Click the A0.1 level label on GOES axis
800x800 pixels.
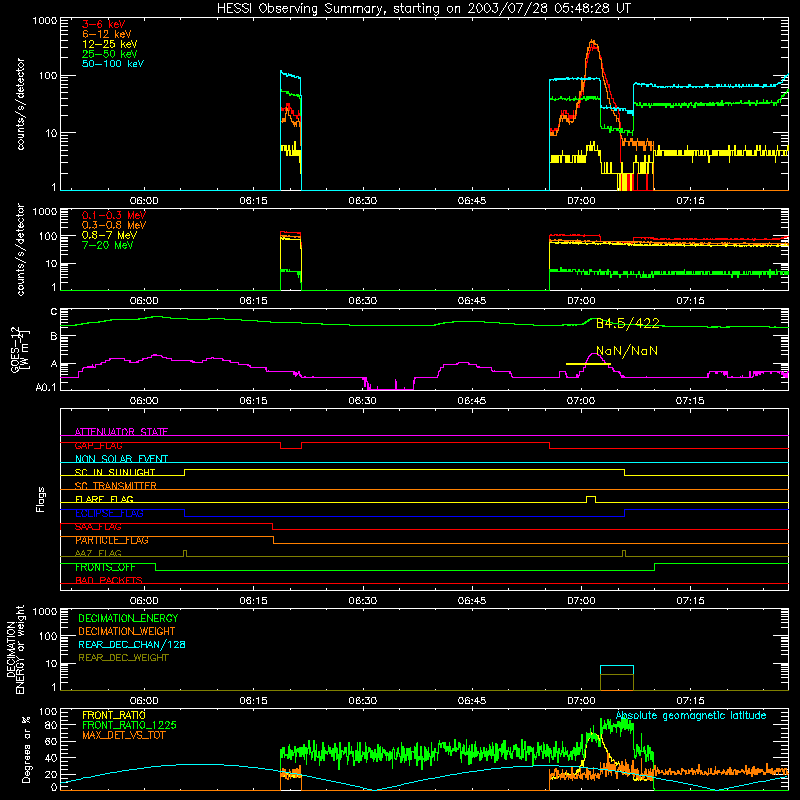pos(46,387)
